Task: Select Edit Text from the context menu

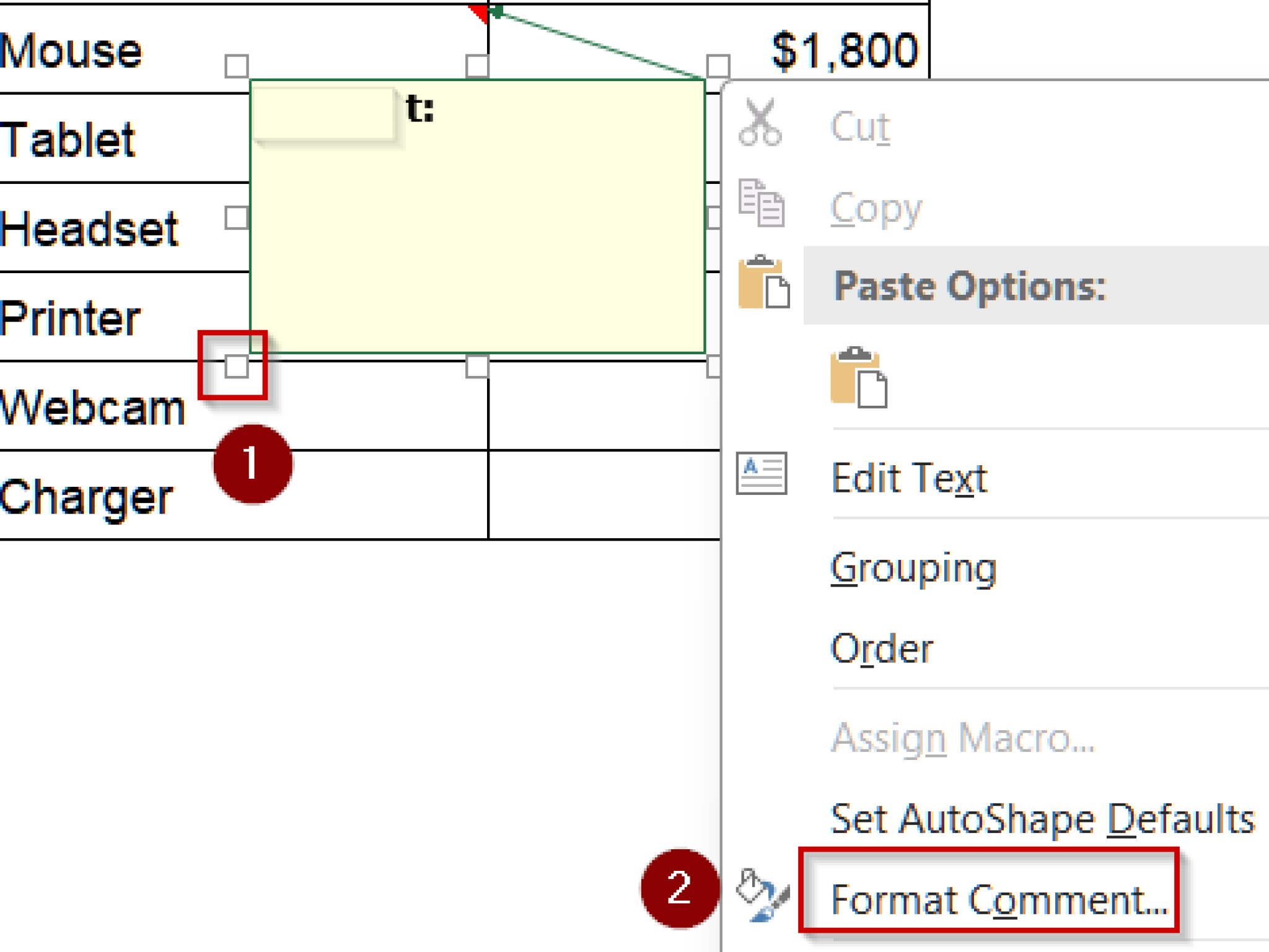Action: [x=909, y=477]
